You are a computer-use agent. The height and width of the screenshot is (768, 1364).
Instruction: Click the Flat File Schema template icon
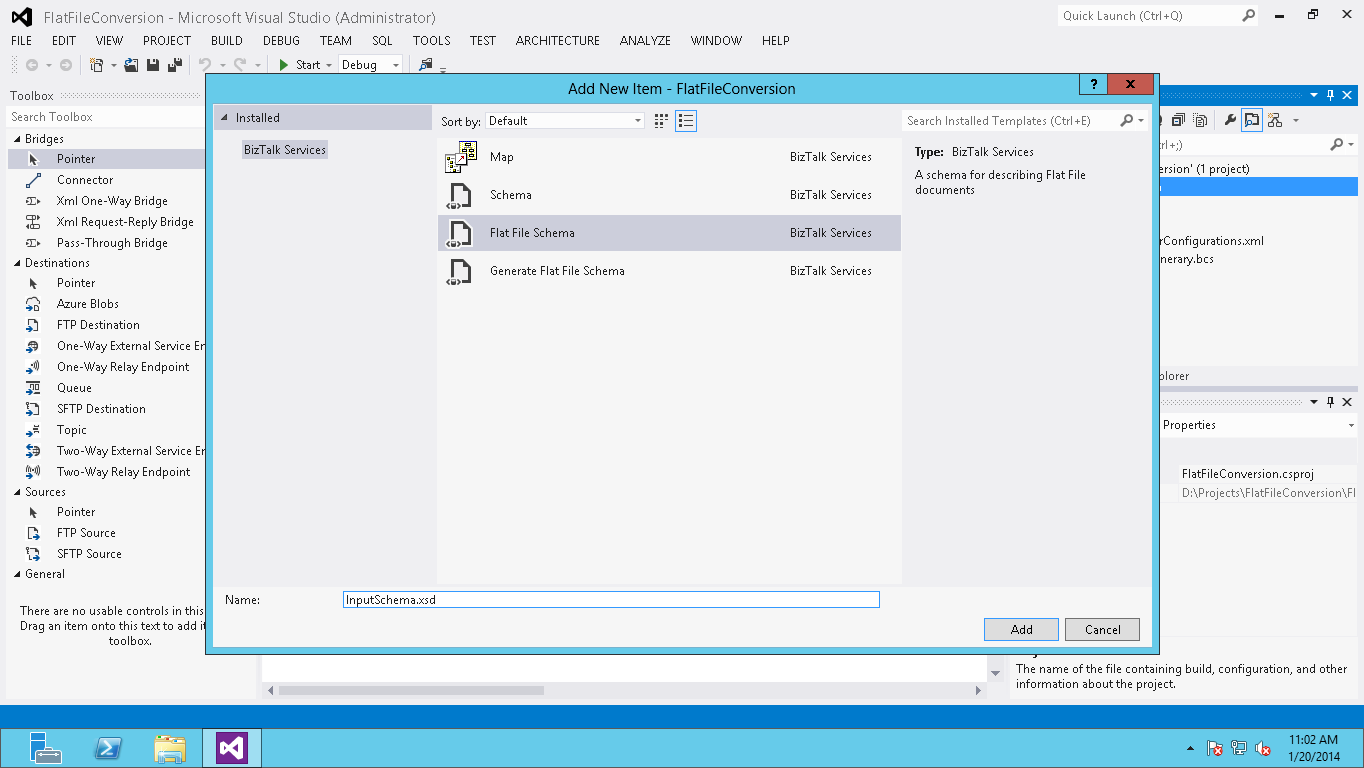click(460, 233)
